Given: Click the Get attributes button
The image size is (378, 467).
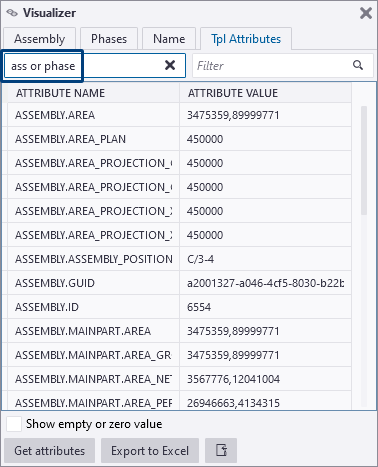Looking at the screenshot, I should (x=50, y=450).
